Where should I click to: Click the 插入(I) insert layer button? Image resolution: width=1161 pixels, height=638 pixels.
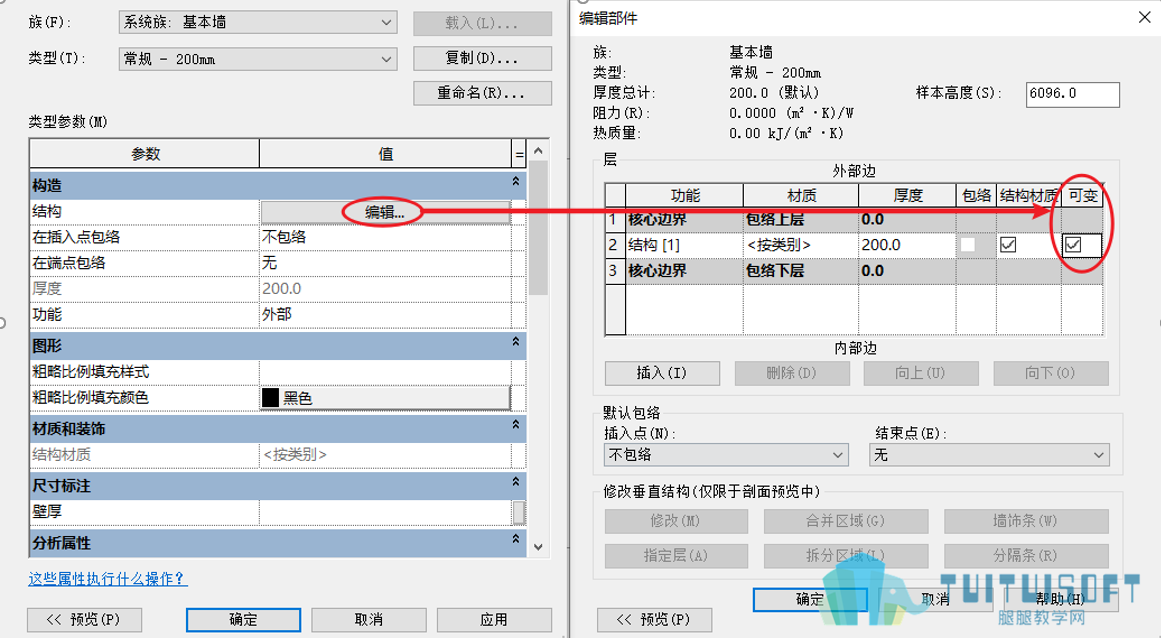(662, 373)
